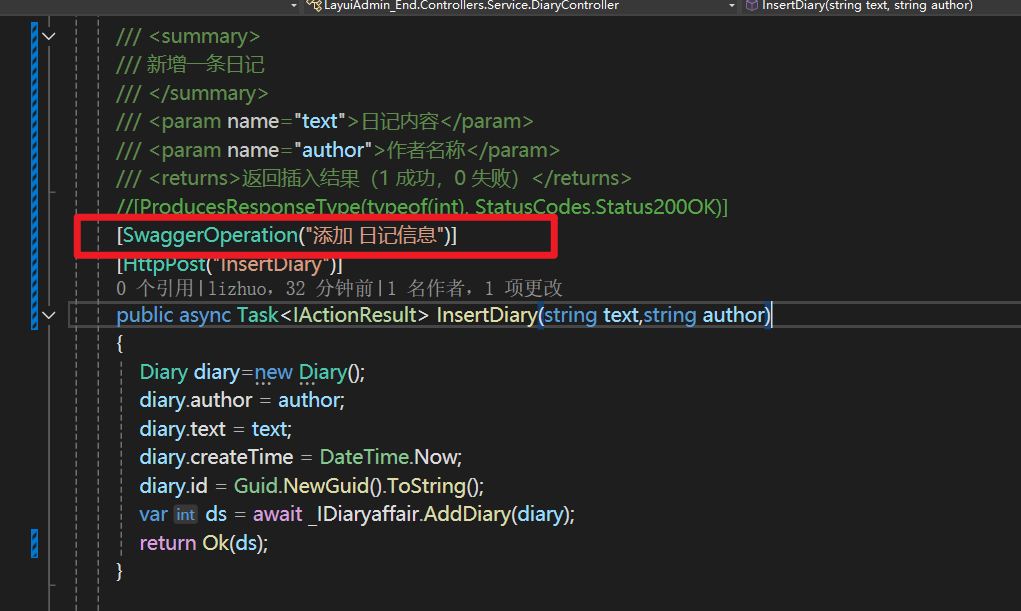The image size is (1021, 611).
Task: Click the method cube icon beside InsertDiary(string text, string author)
Action: [x=751, y=6]
